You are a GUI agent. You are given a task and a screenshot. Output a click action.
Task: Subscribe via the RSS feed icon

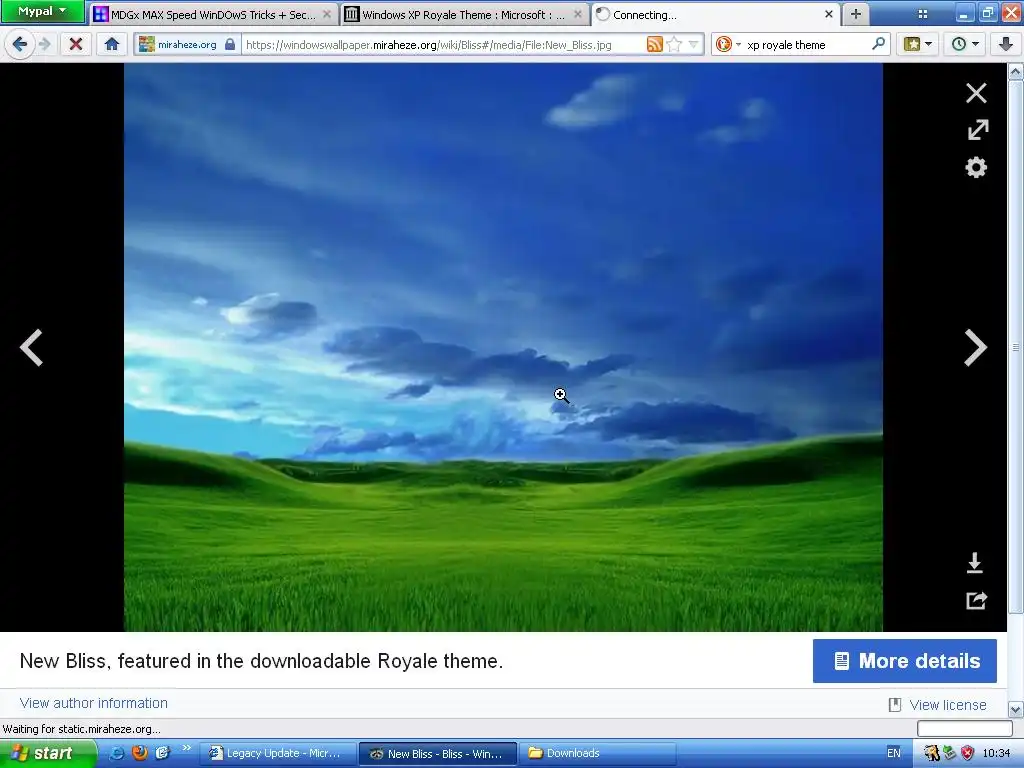tap(654, 44)
